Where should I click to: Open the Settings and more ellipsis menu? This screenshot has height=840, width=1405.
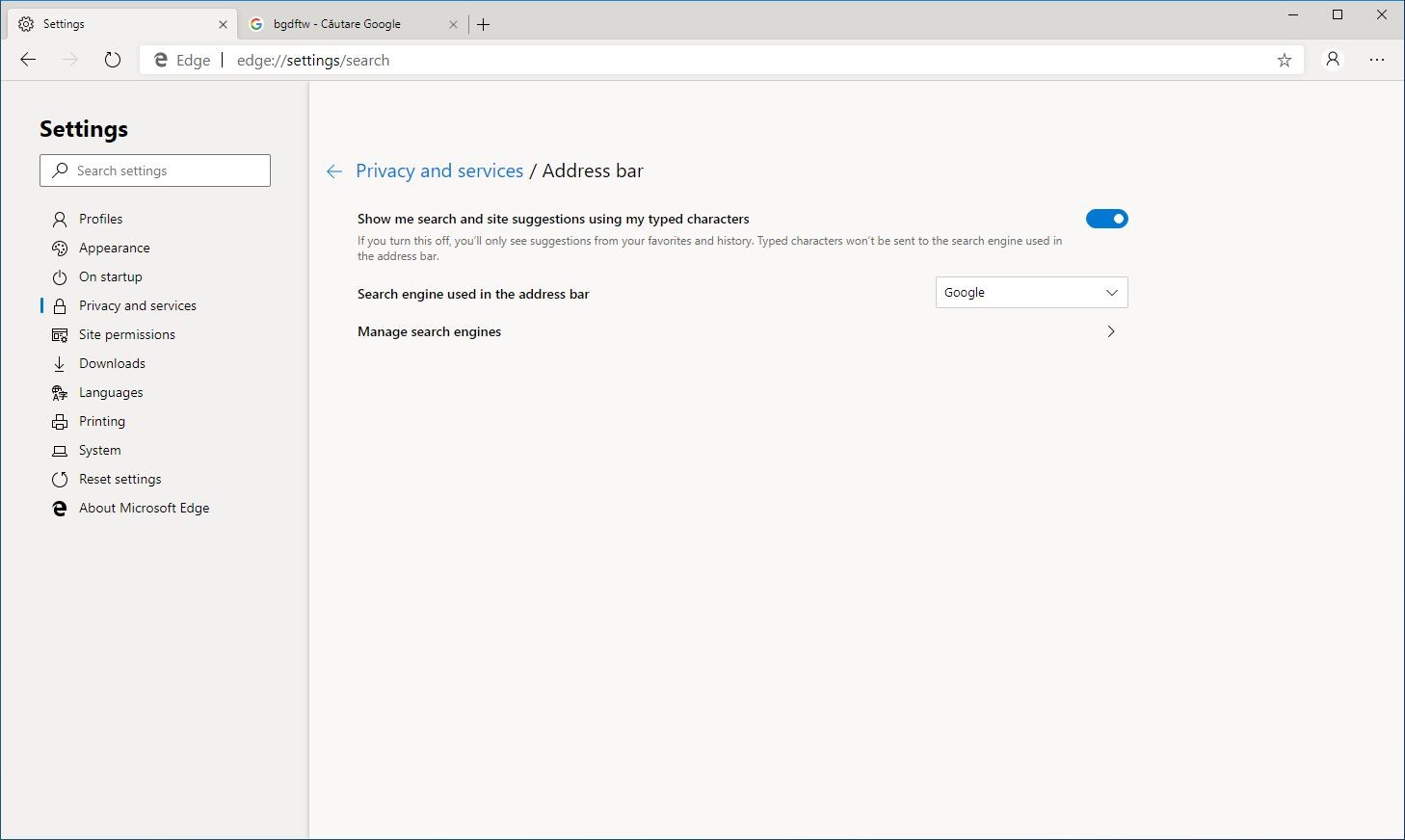[1377, 60]
